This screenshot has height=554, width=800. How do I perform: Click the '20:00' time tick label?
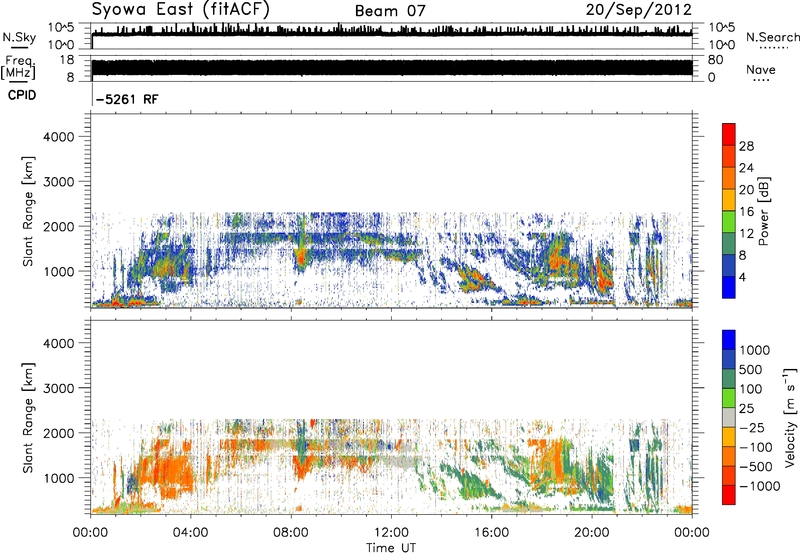coord(592,533)
